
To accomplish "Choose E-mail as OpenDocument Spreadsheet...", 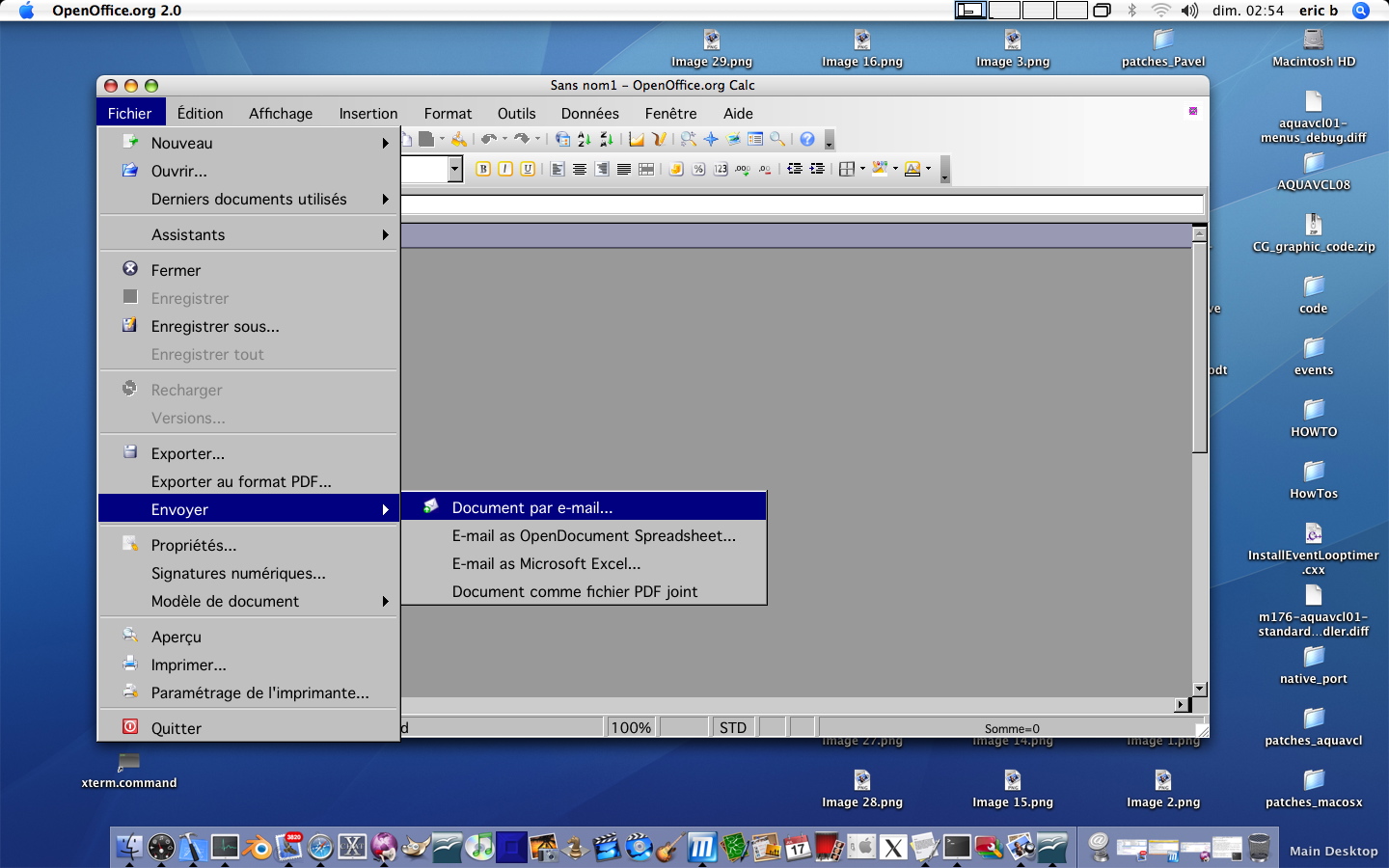I will coord(584,535).
